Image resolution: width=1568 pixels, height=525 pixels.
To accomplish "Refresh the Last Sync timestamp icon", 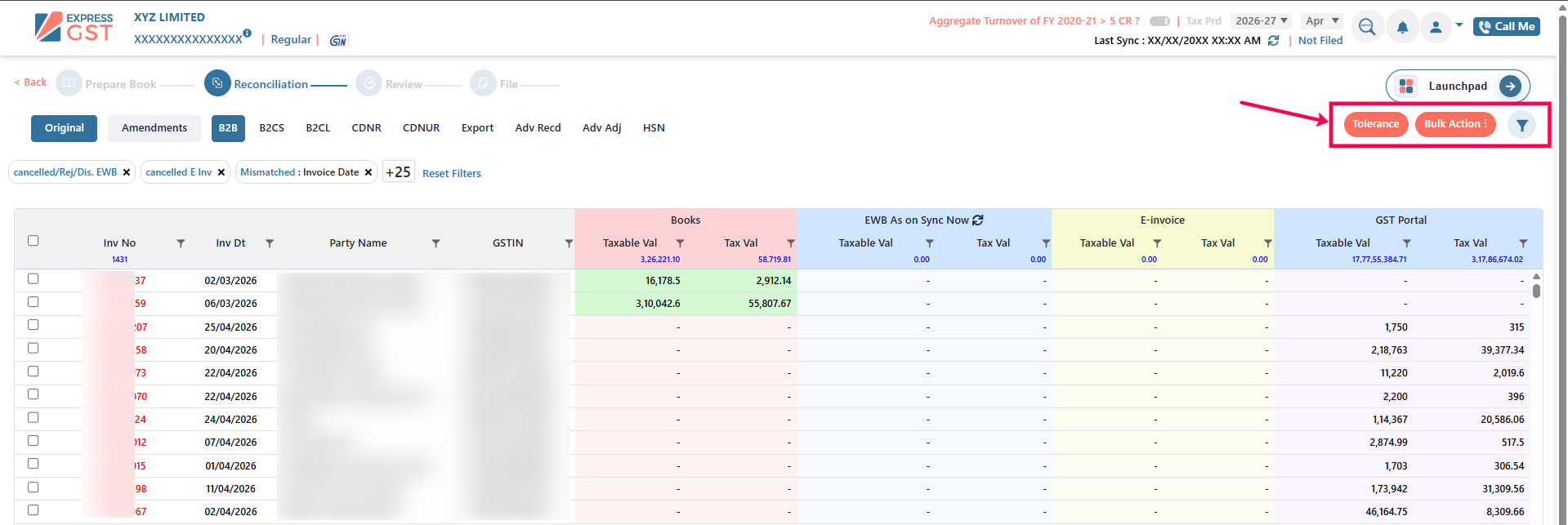I will 1273,41.
